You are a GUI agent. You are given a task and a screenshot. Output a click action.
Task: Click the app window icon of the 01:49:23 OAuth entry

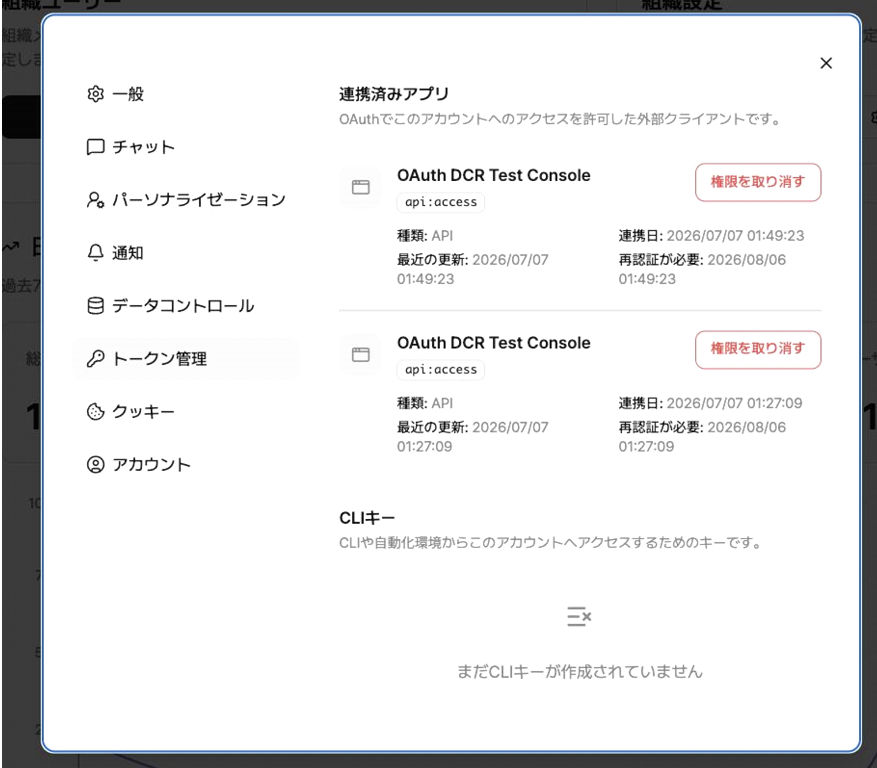(x=361, y=187)
